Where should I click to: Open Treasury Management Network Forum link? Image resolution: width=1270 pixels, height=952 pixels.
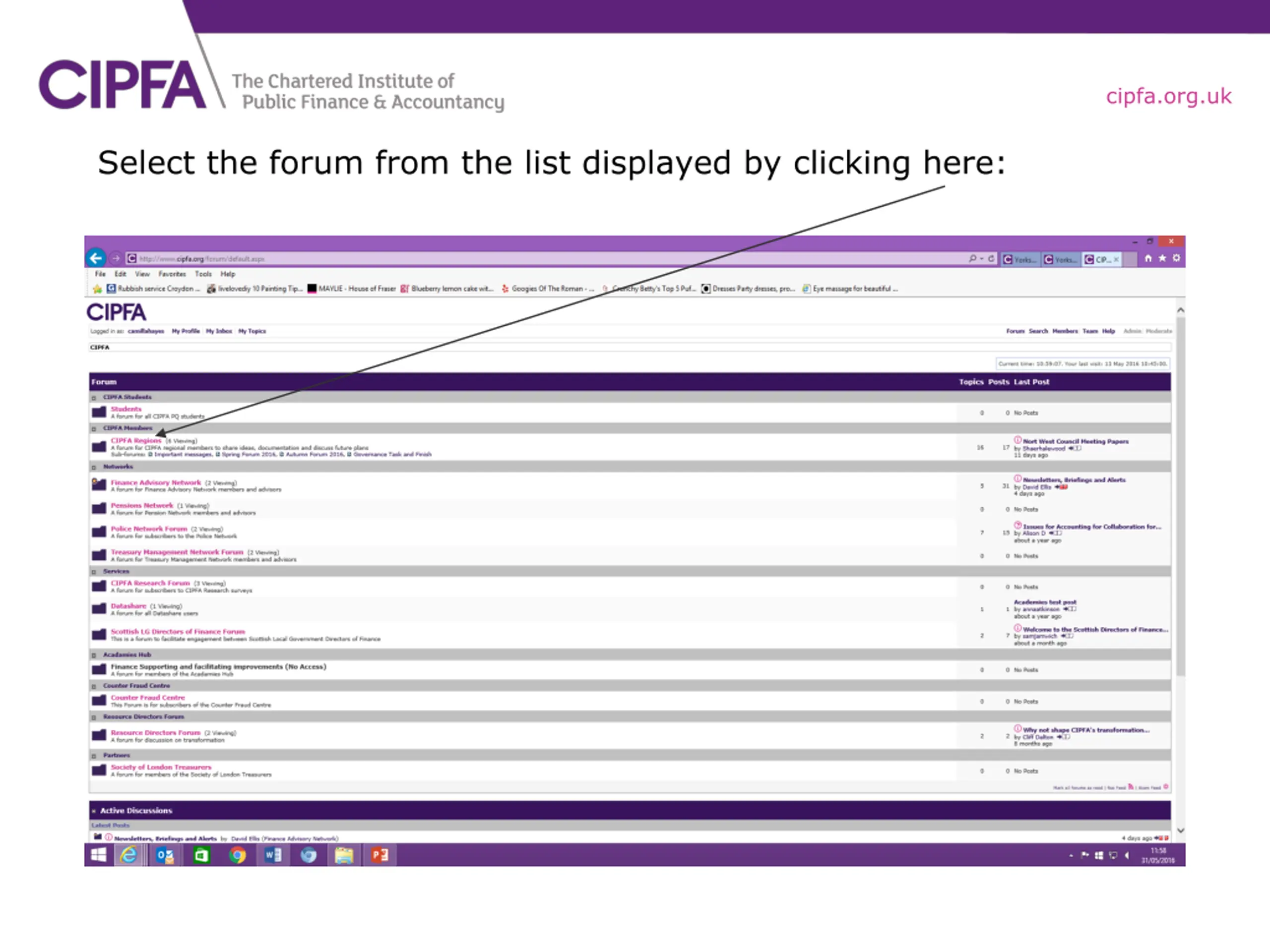pos(178,552)
